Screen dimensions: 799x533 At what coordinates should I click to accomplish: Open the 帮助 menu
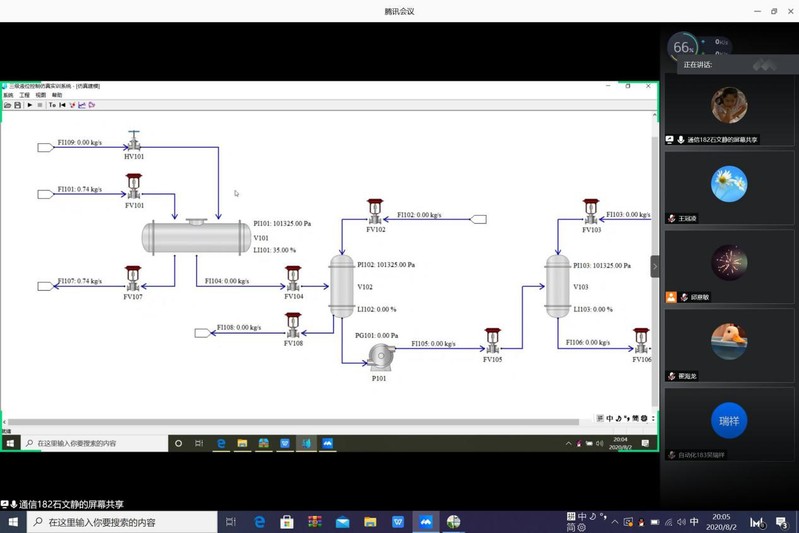click(x=57, y=95)
